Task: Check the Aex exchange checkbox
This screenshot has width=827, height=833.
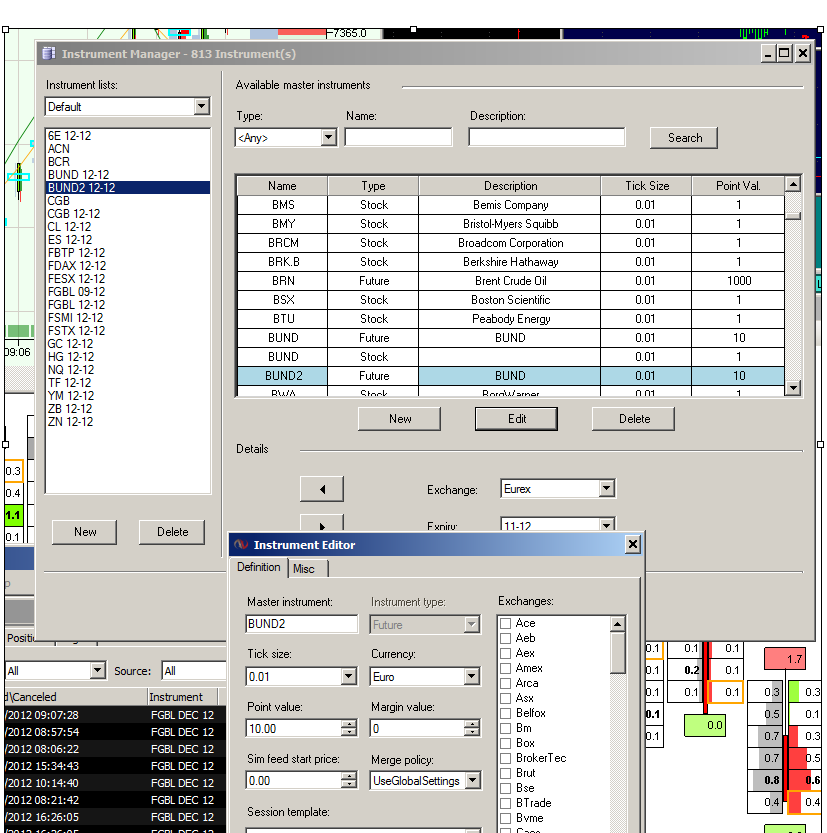Action: click(x=506, y=653)
